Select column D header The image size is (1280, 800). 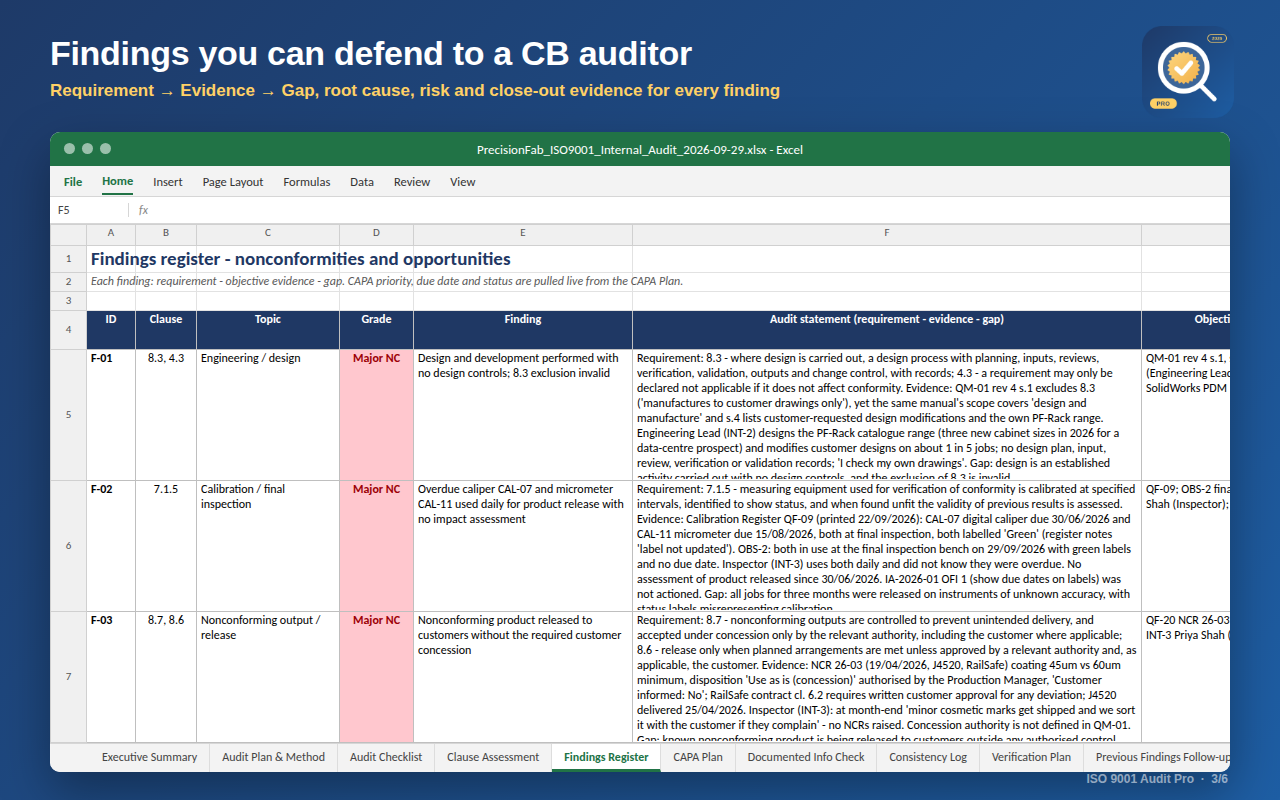pyautogui.click(x=376, y=233)
